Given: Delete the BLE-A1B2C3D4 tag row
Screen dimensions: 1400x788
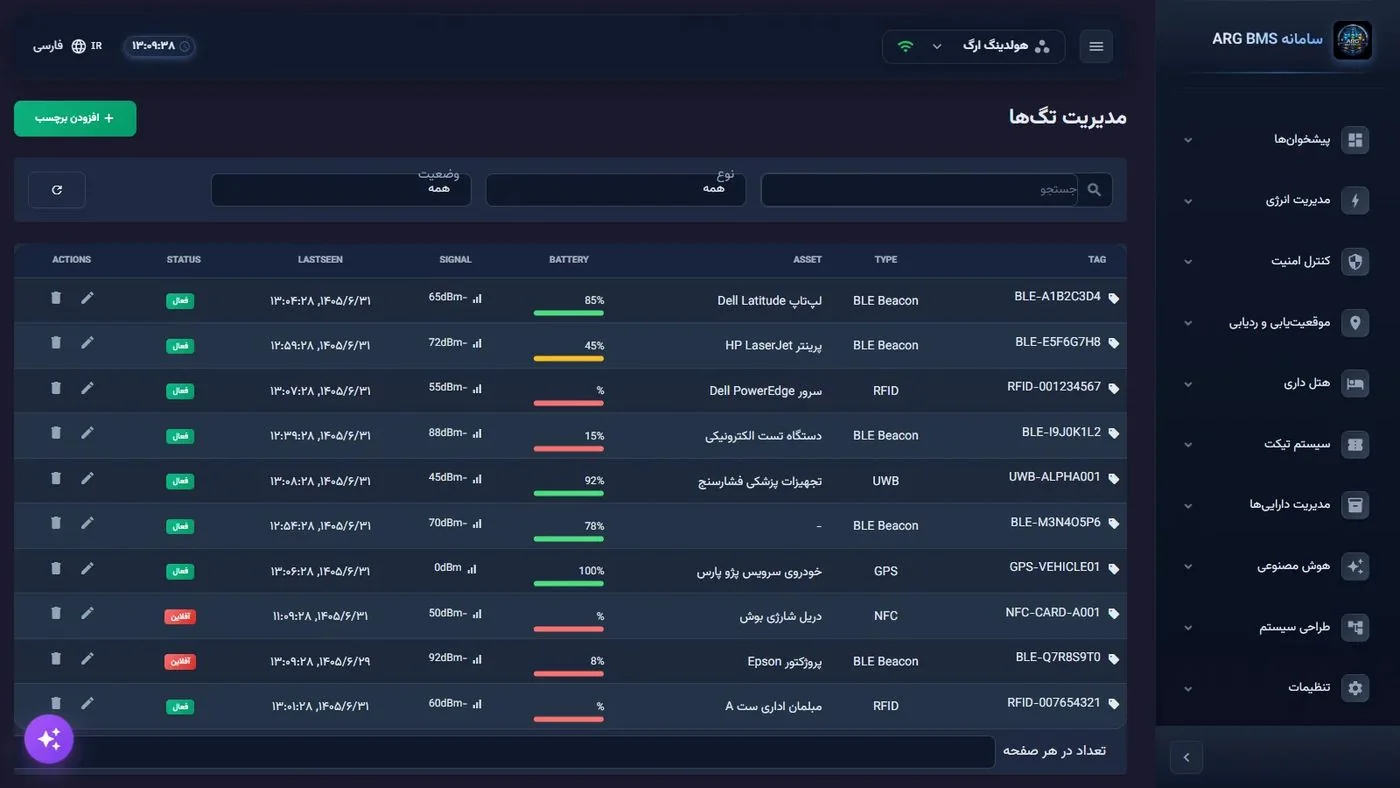Looking at the screenshot, I should [x=56, y=297].
